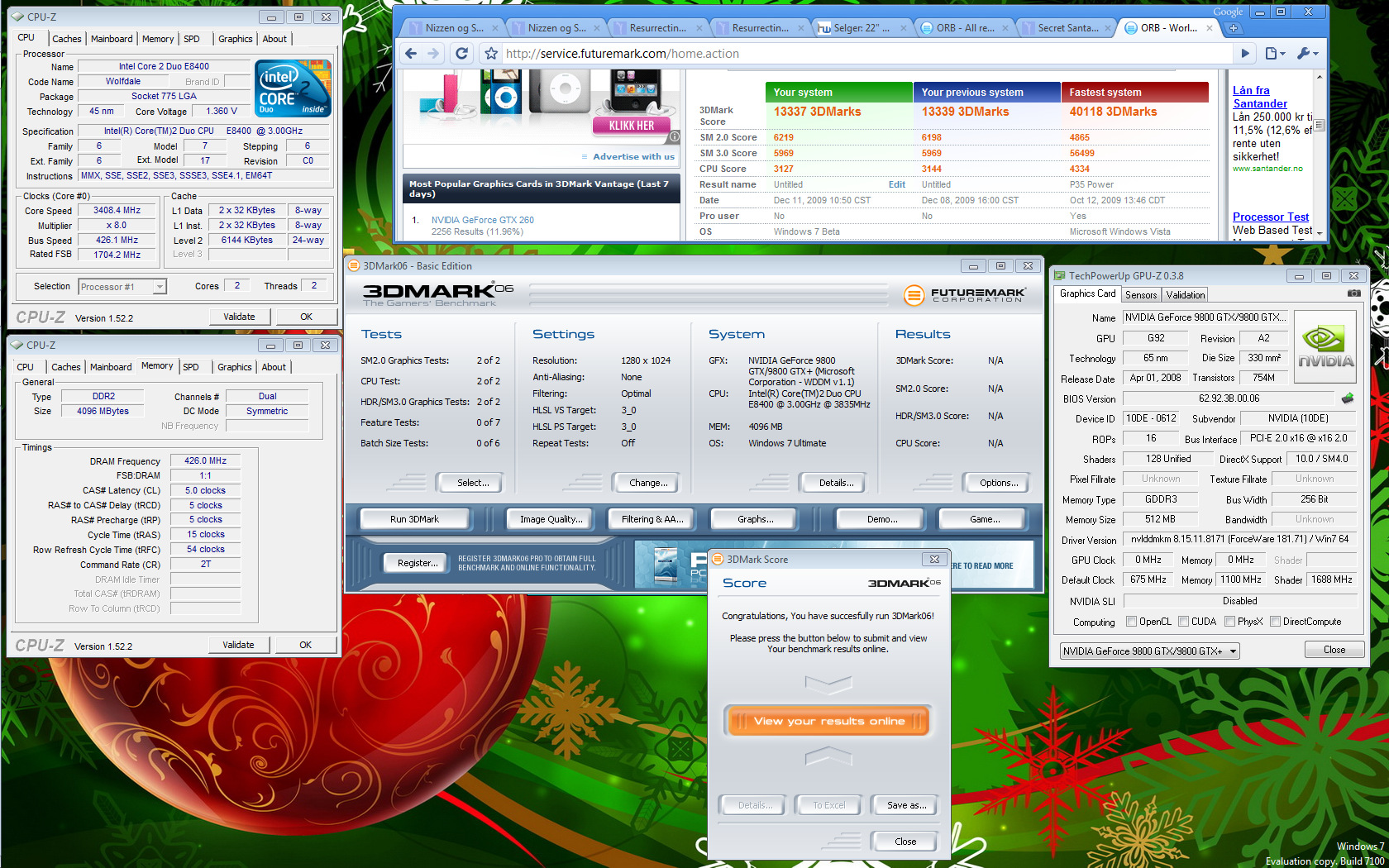Open the browser page menu dropdown
This screenshot has width=1389, height=868.
pos(1275,54)
